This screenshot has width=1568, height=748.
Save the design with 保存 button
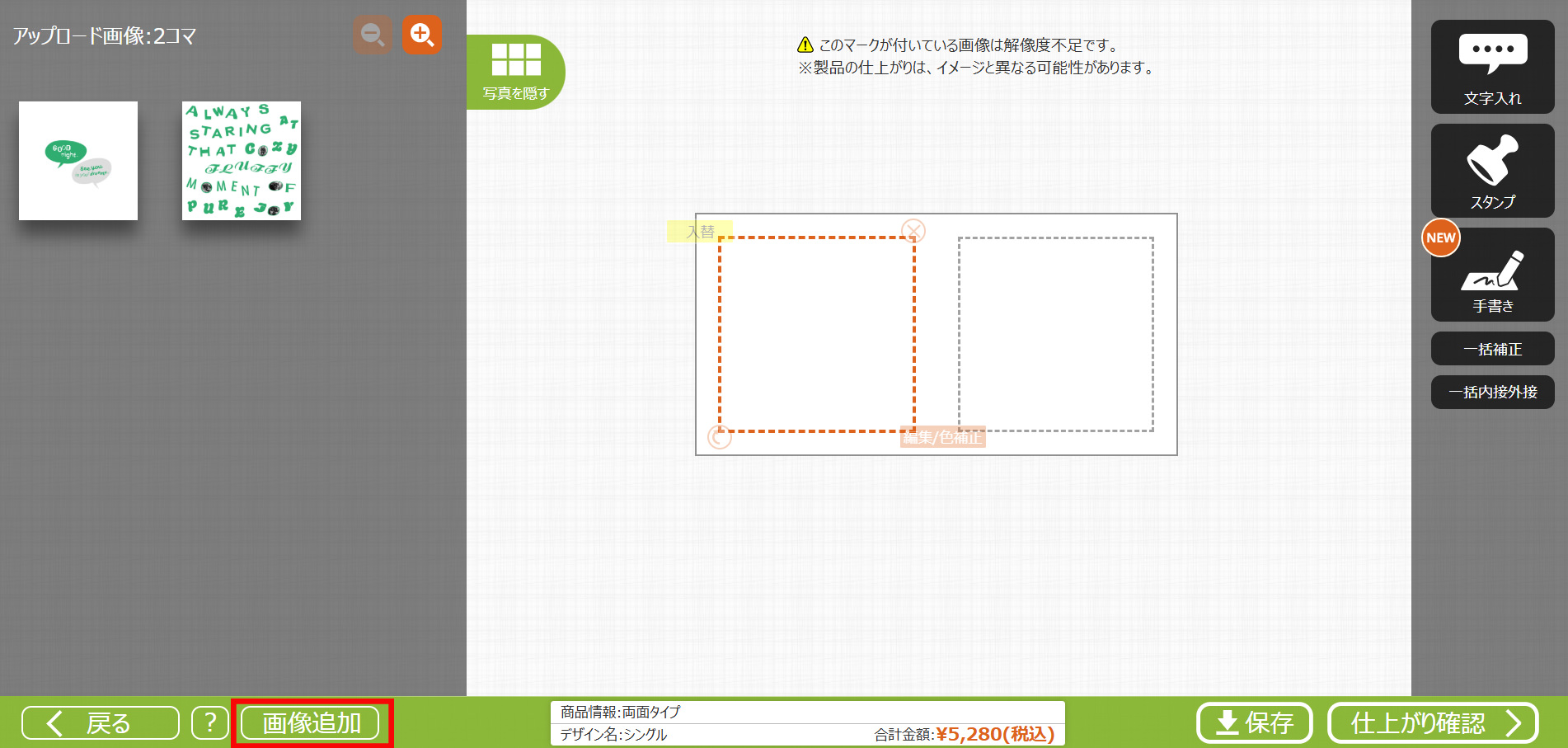tap(1254, 723)
